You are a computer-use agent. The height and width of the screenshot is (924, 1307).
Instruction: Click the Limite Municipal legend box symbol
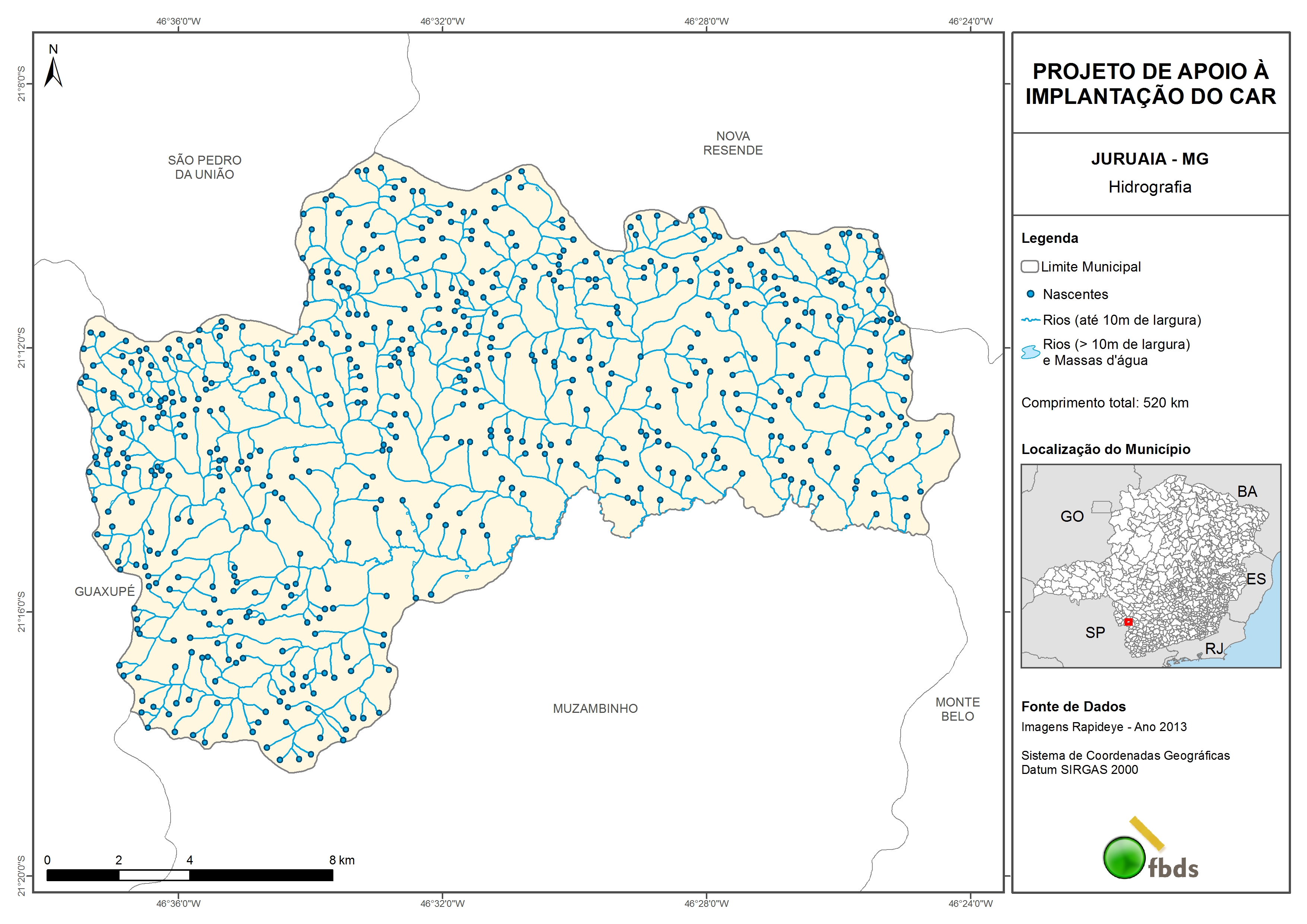(x=1029, y=266)
